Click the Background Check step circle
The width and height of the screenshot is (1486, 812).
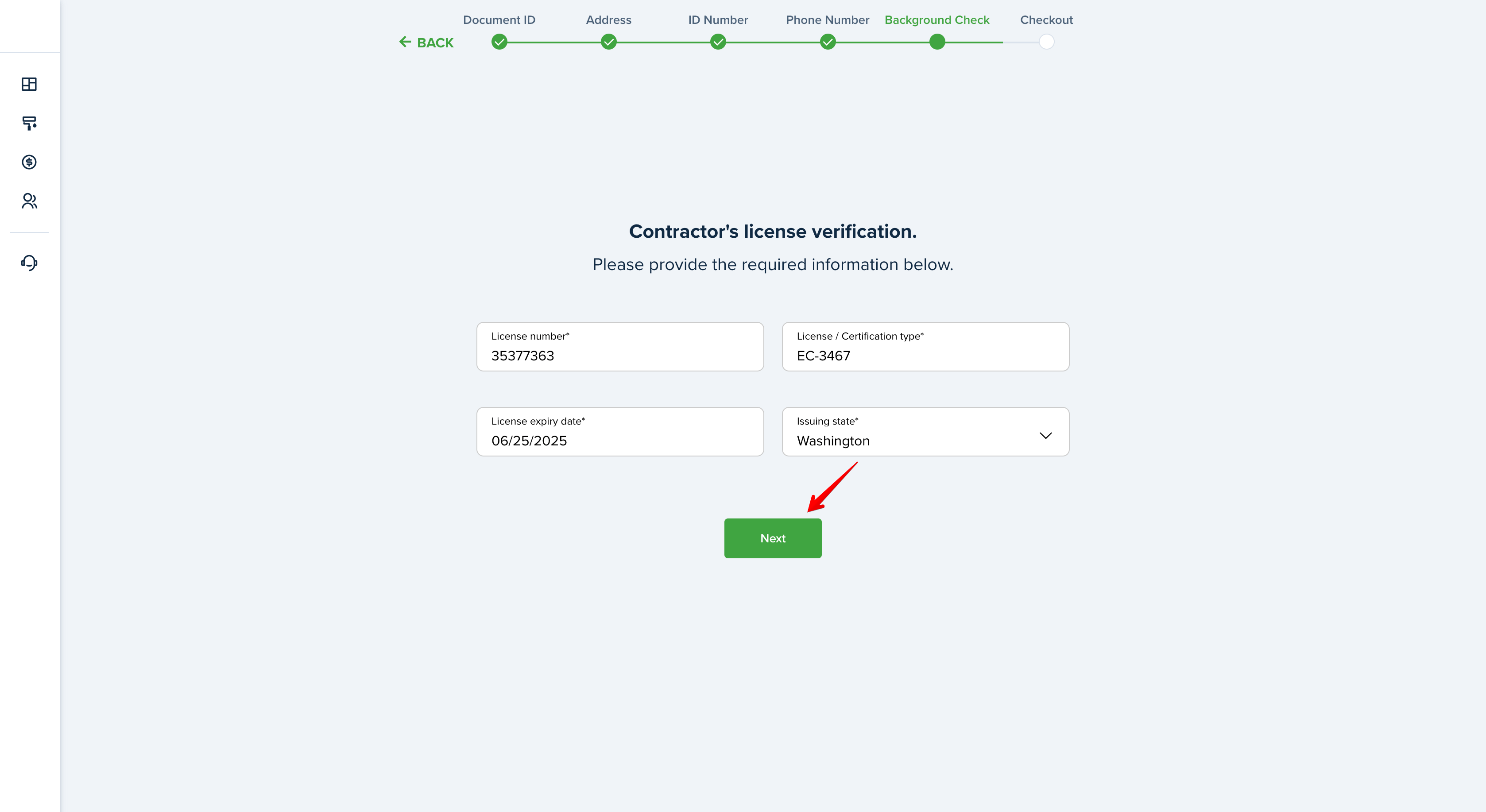point(937,42)
